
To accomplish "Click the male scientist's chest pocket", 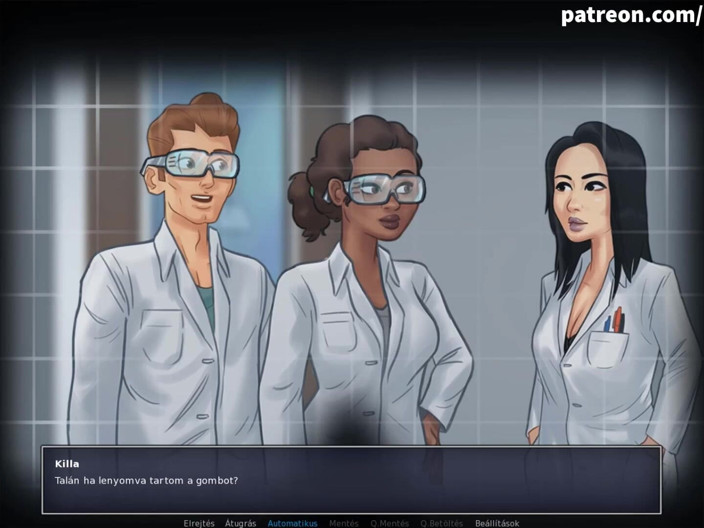I will click(162, 337).
